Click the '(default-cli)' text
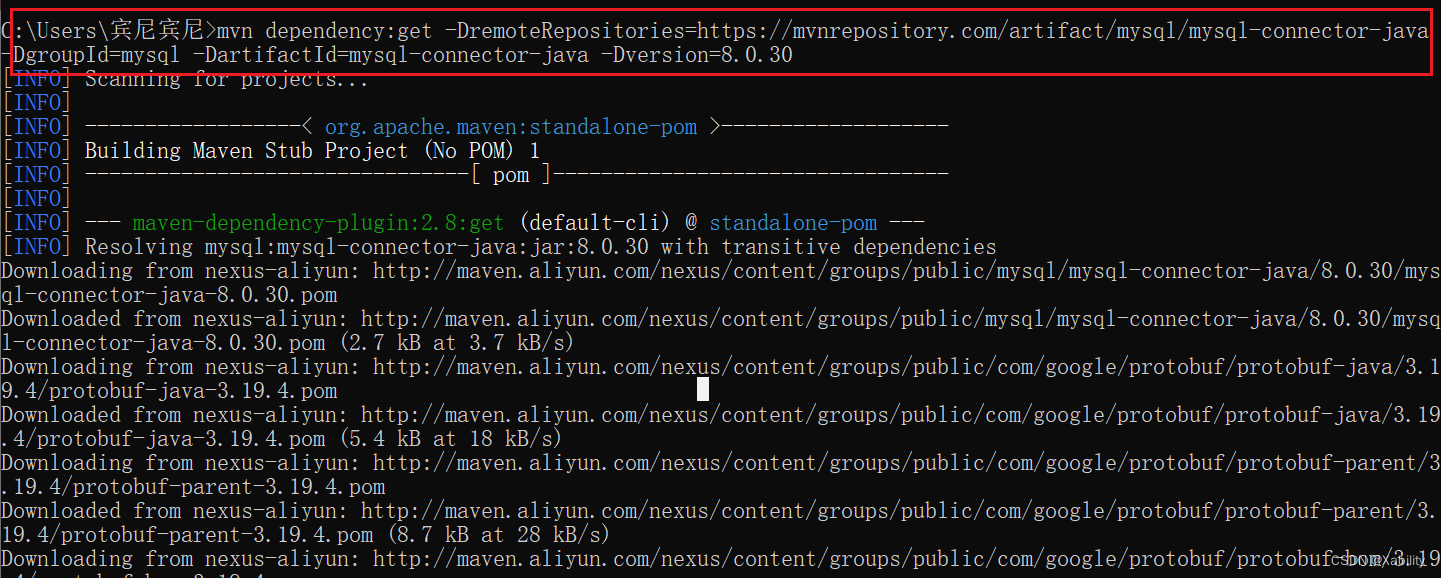Viewport: 1441px width, 578px height. (595, 223)
